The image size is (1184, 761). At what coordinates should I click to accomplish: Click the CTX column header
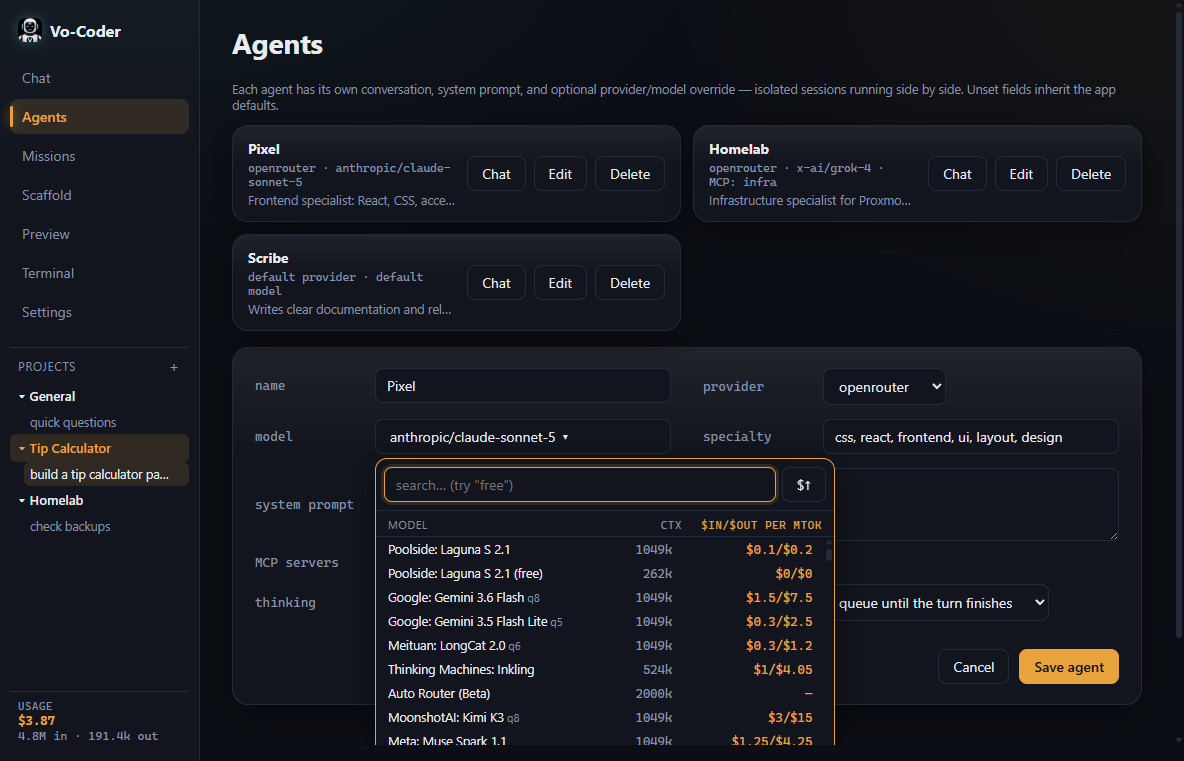point(671,525)
